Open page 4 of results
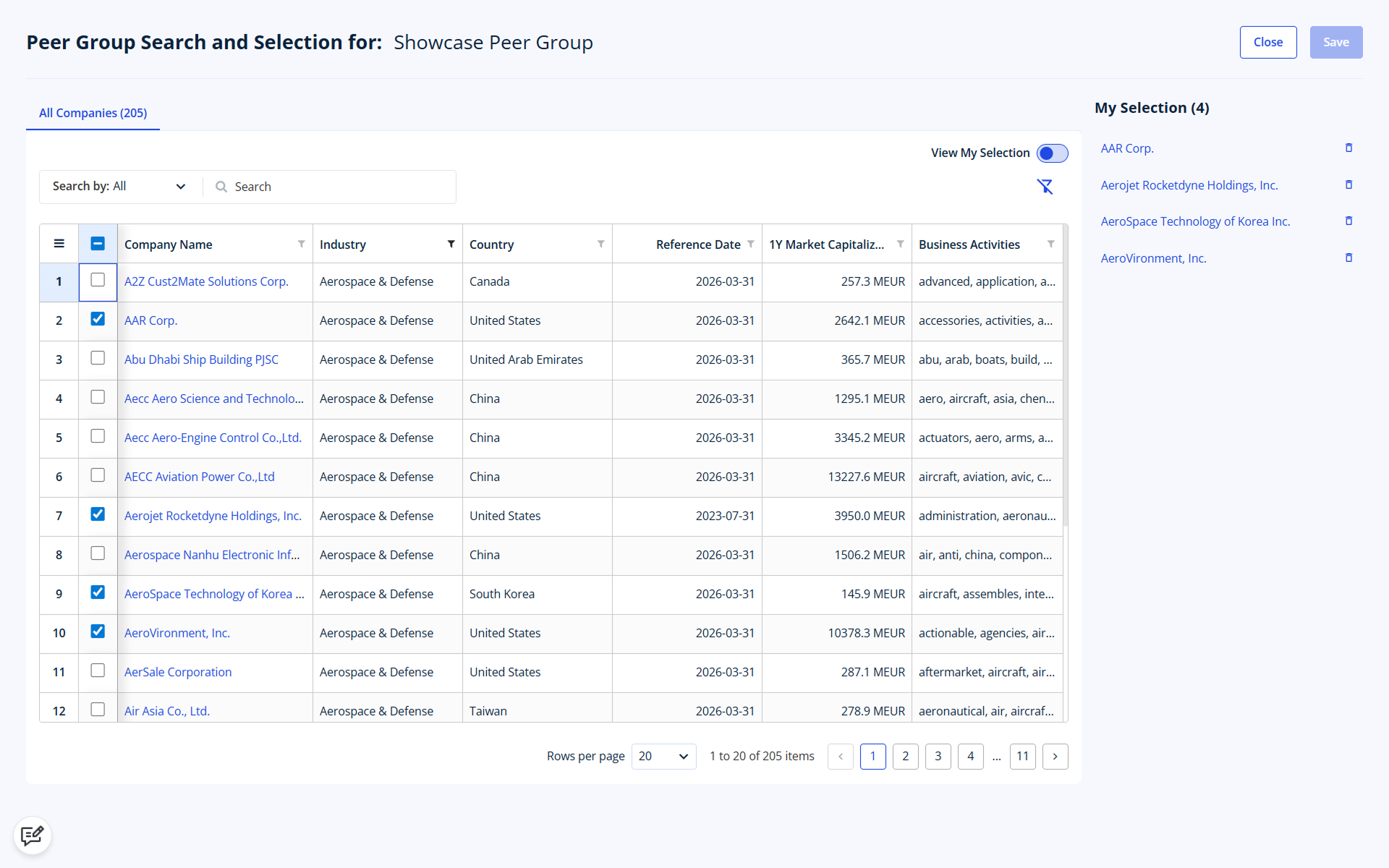Viewport: 1389px width, 868px height. tap(971, 757)
